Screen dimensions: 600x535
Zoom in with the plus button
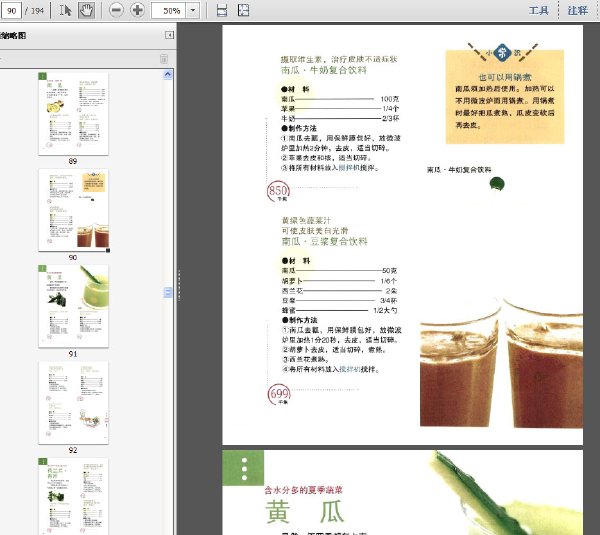point(137,10)
